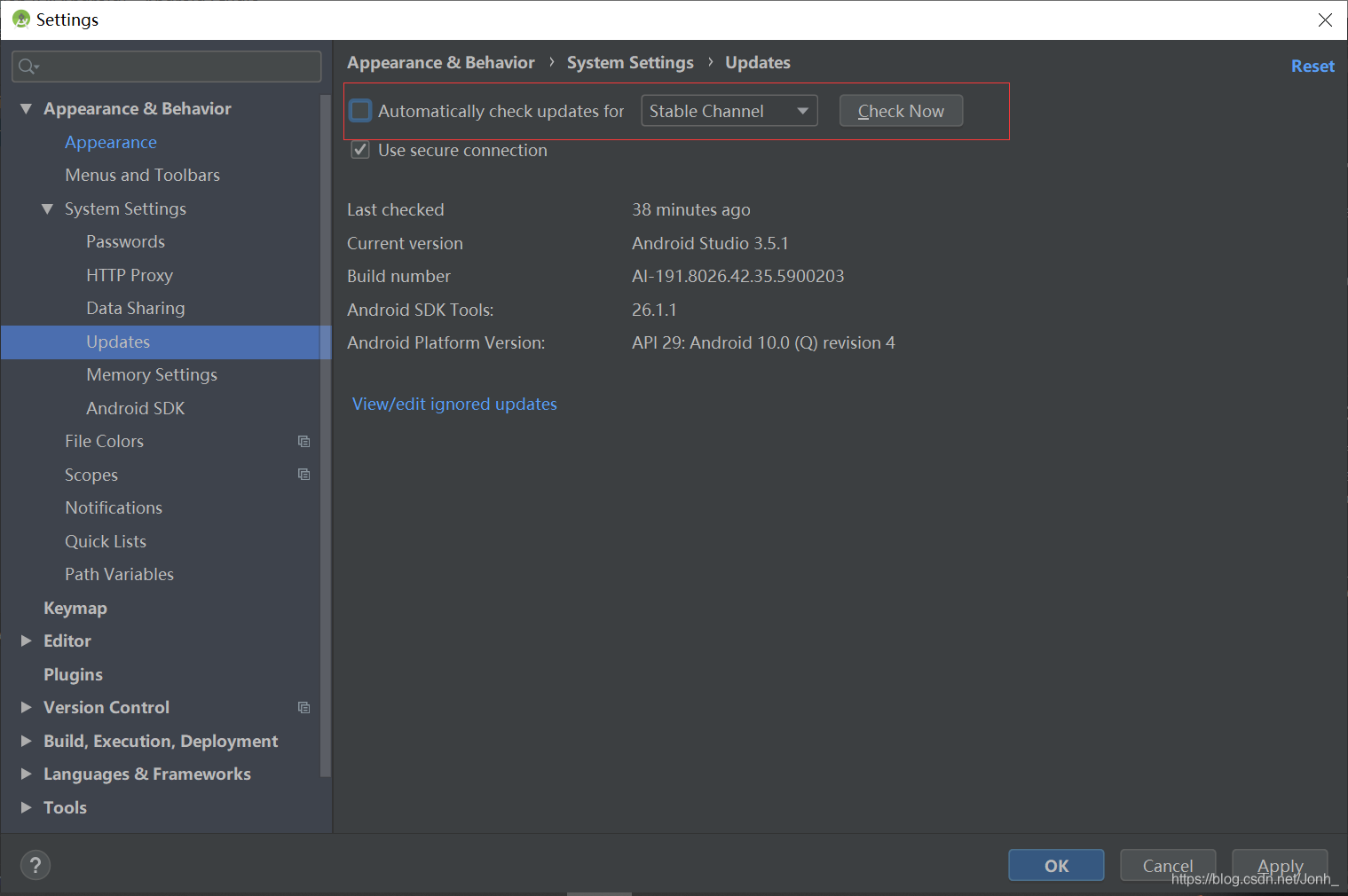Click the Android Studio 3.5.1 version value

click(x=710, y=243)
